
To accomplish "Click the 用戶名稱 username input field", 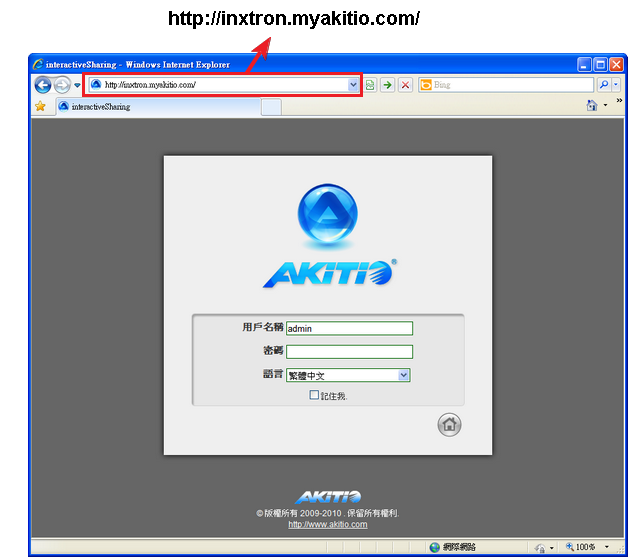I will click(349, 328).
